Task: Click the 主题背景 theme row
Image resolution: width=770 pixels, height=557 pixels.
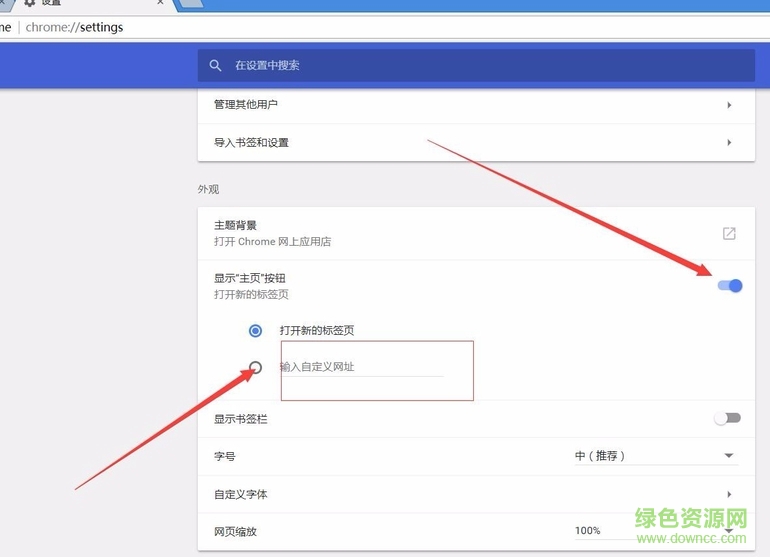Action: [x=400, y=233]
